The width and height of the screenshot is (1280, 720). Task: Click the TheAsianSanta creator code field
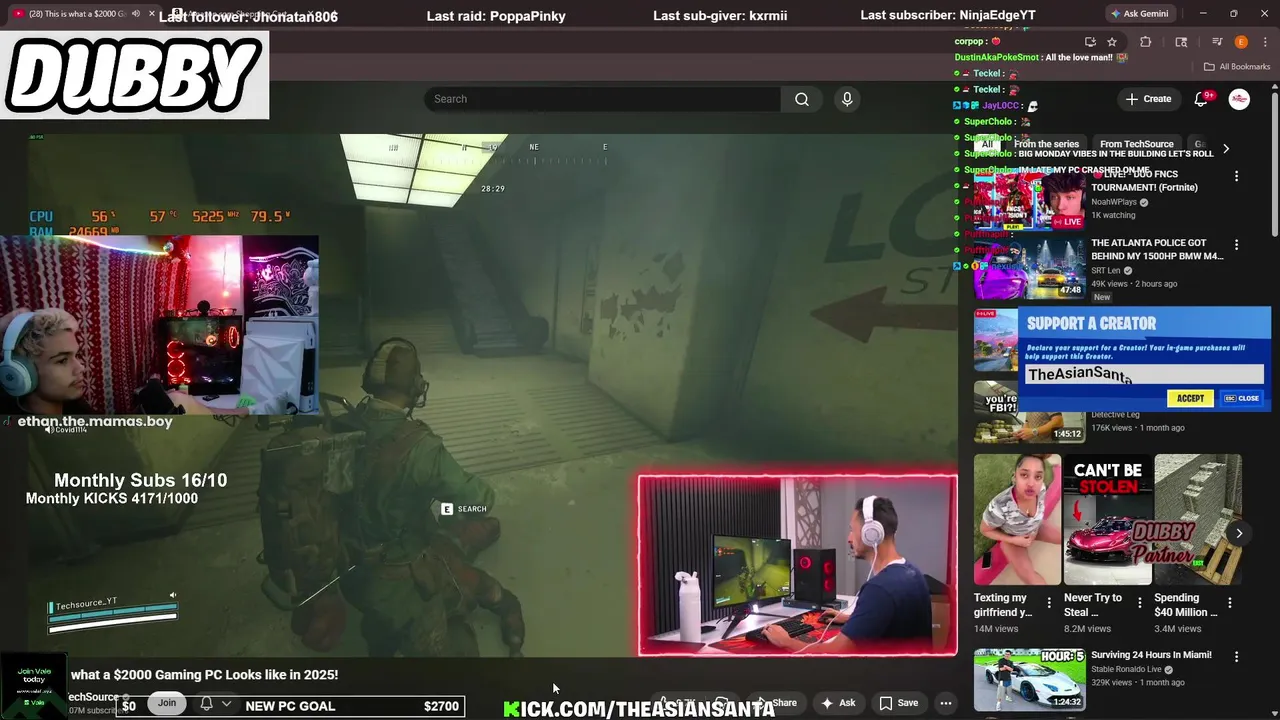pyautogui.click(x=1144, y=375)
